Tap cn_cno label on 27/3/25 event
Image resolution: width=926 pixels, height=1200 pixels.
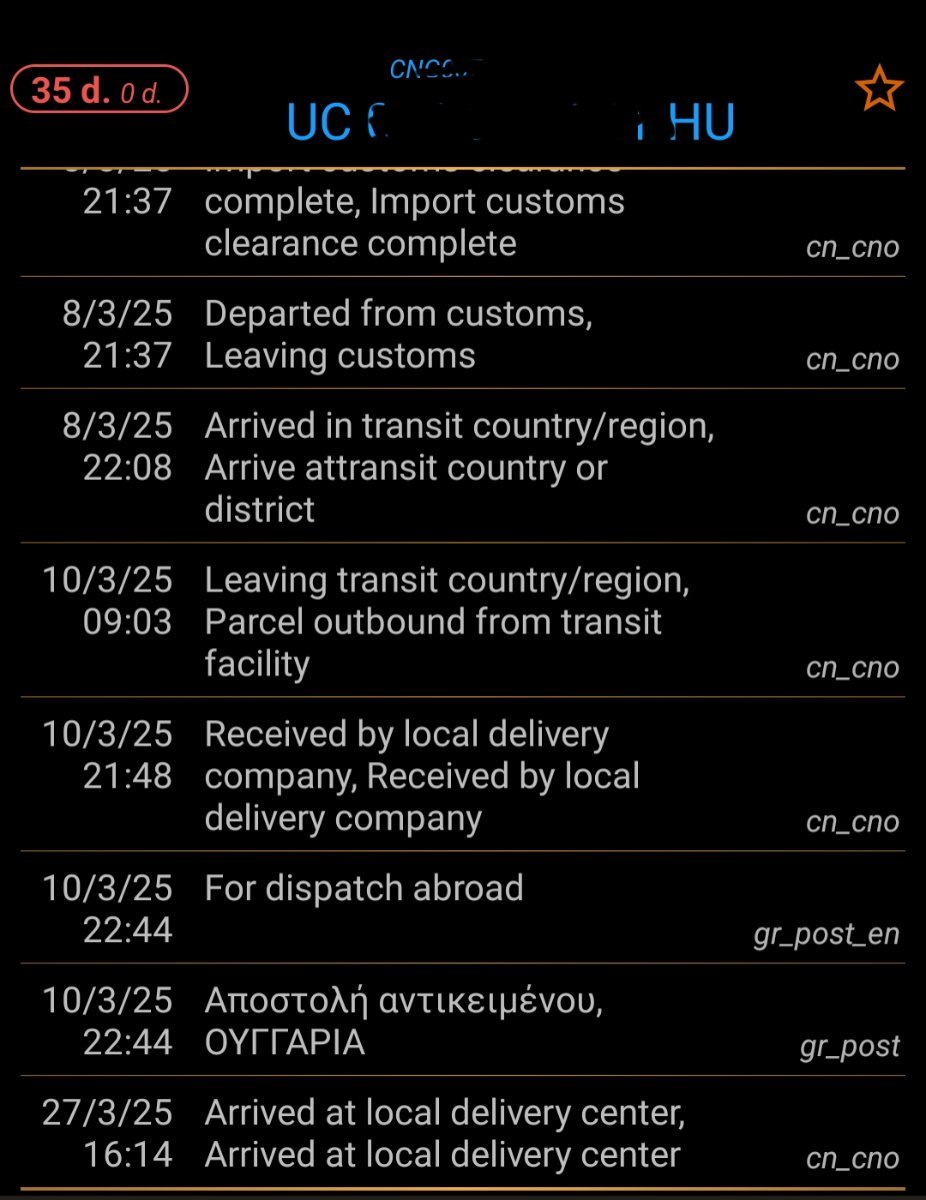(852, 1158)
